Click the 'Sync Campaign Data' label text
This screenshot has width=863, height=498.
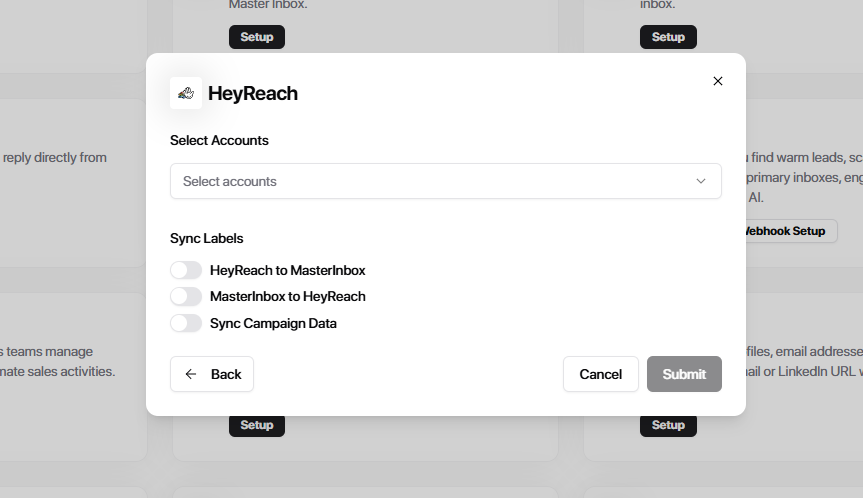[x=273, y=323]
